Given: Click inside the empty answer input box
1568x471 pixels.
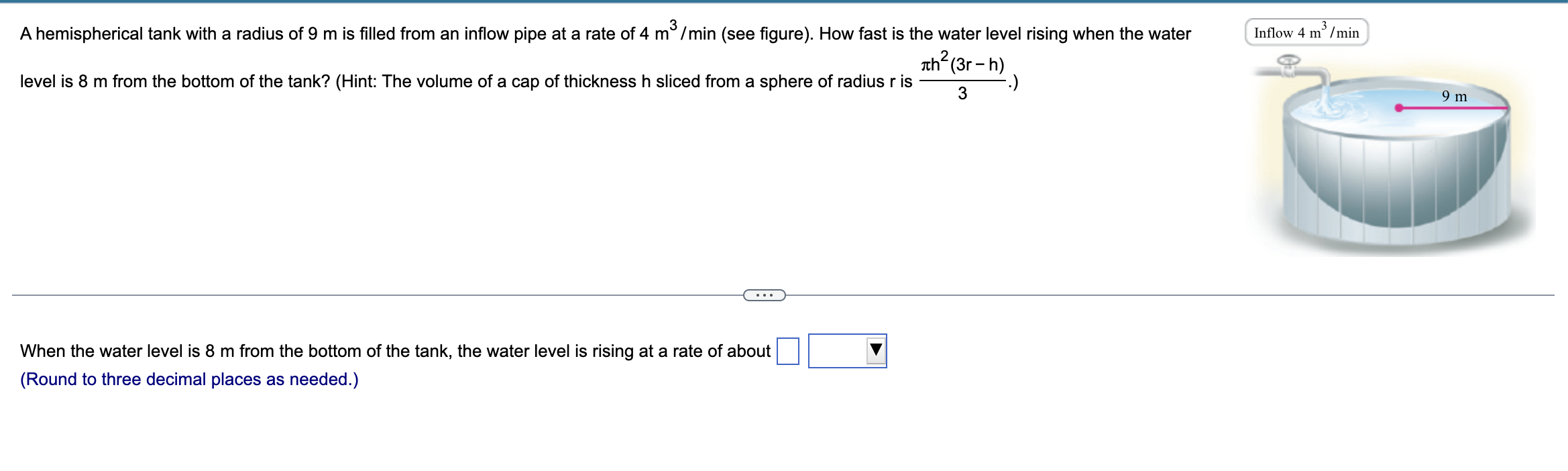Looking at the screenshot, I should 789,350.
